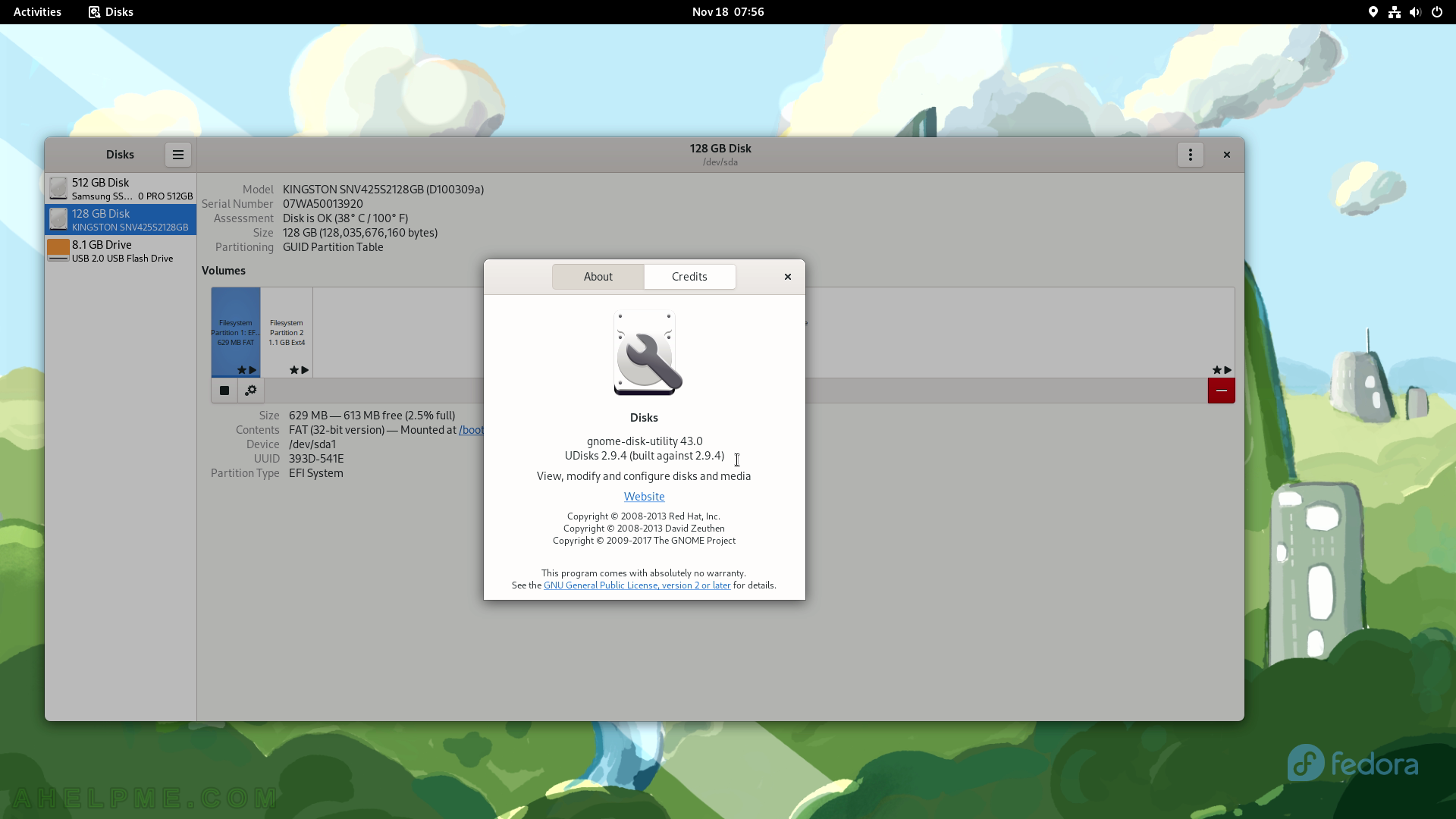Select the 512 GB Disk Samsung entry
Image resolution: width=1456 pixels, height=819 pixels.
(x=121, y=189)
